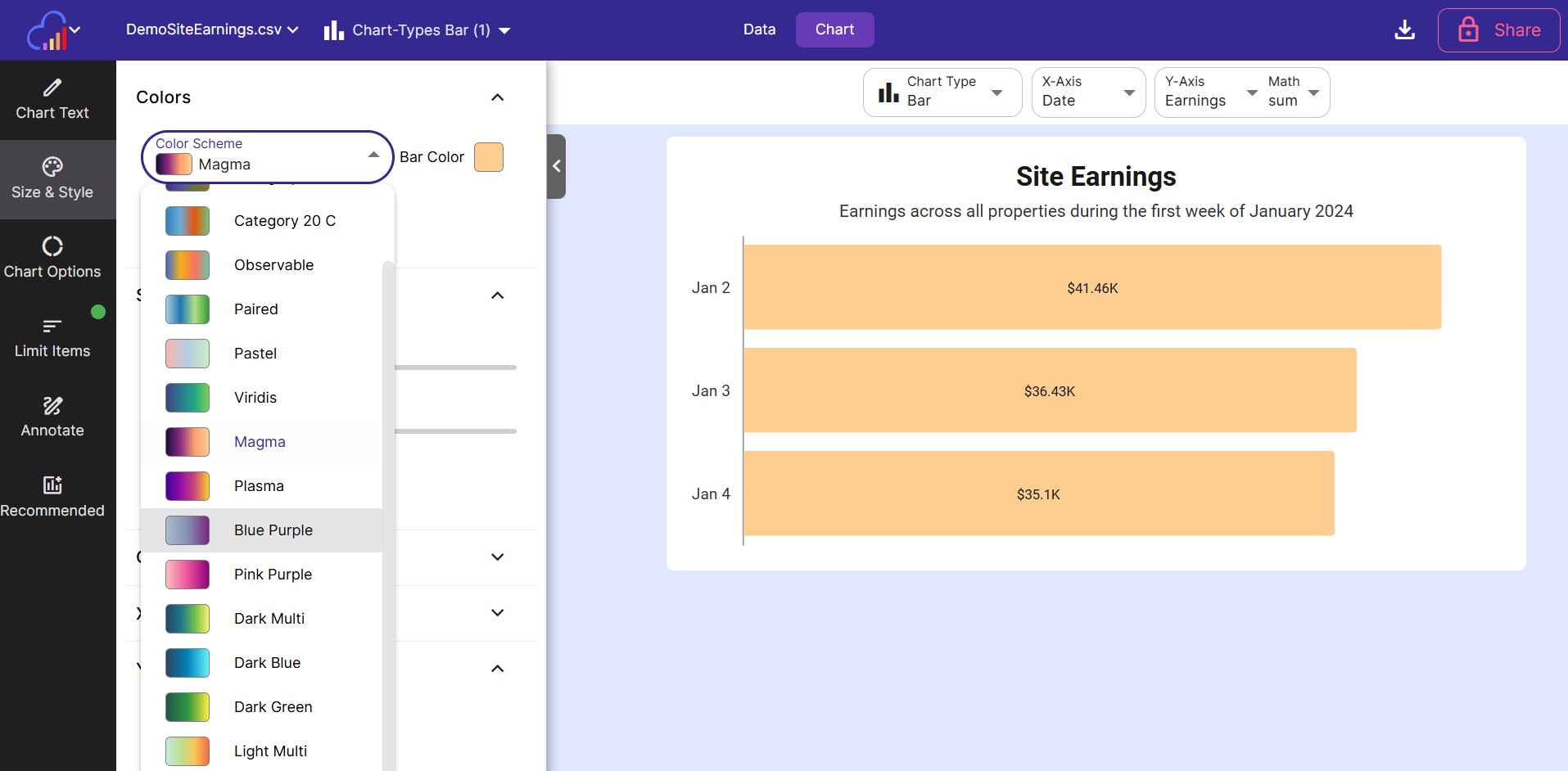Viewport: 1568px width, 771px height.
Task: Open Annotate panel
Action: tap(52, 417)
